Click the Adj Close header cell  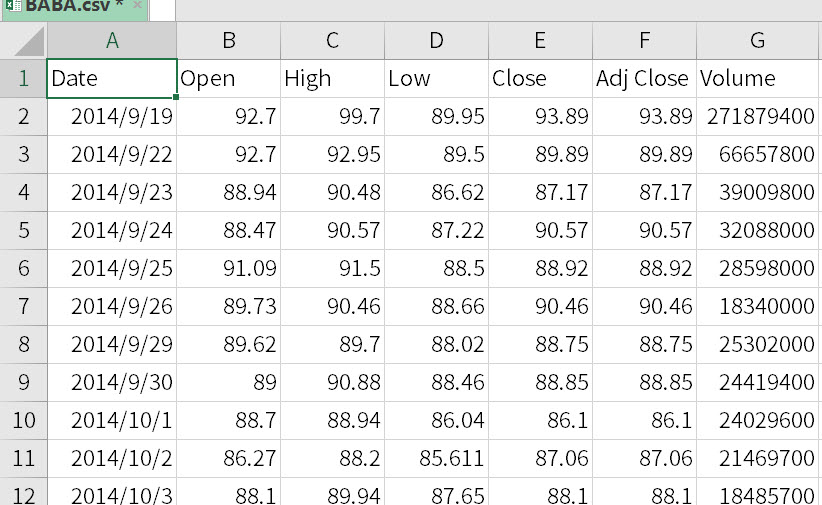643,78
